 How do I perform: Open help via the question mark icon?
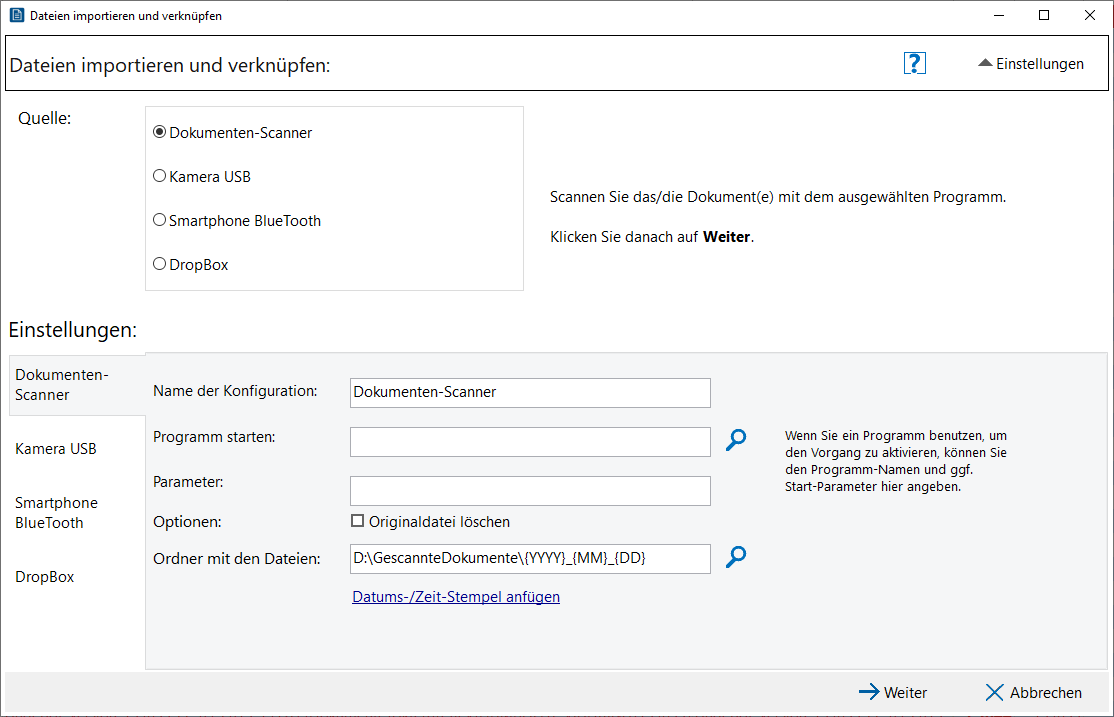point(914,63)
